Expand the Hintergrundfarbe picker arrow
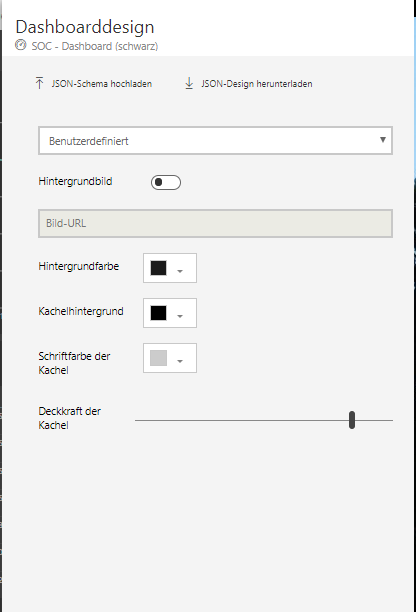Image resolution: width=416 pixels, height=612 pixels. click(180, 271)
